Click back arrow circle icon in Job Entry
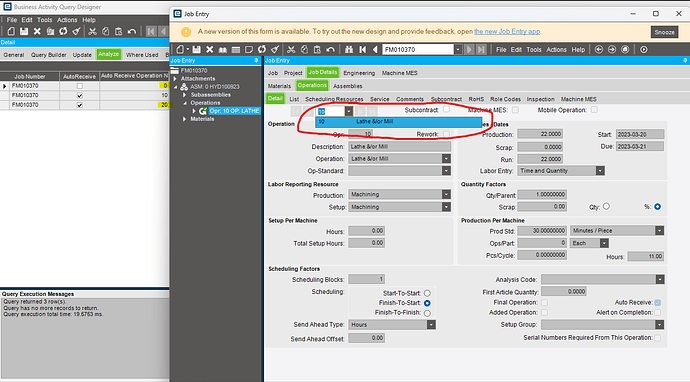The image size is (690, 382). tap(598, 50)
